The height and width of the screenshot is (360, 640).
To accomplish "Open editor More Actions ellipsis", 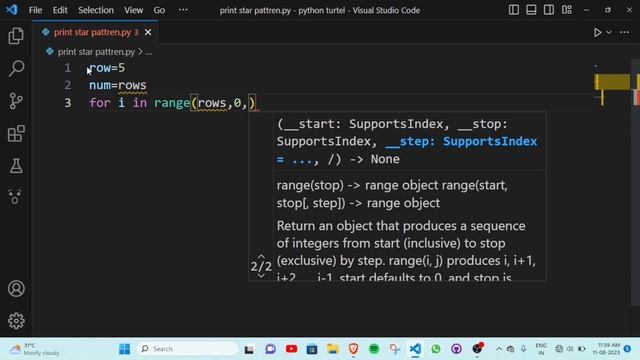I will click(624, 32).
